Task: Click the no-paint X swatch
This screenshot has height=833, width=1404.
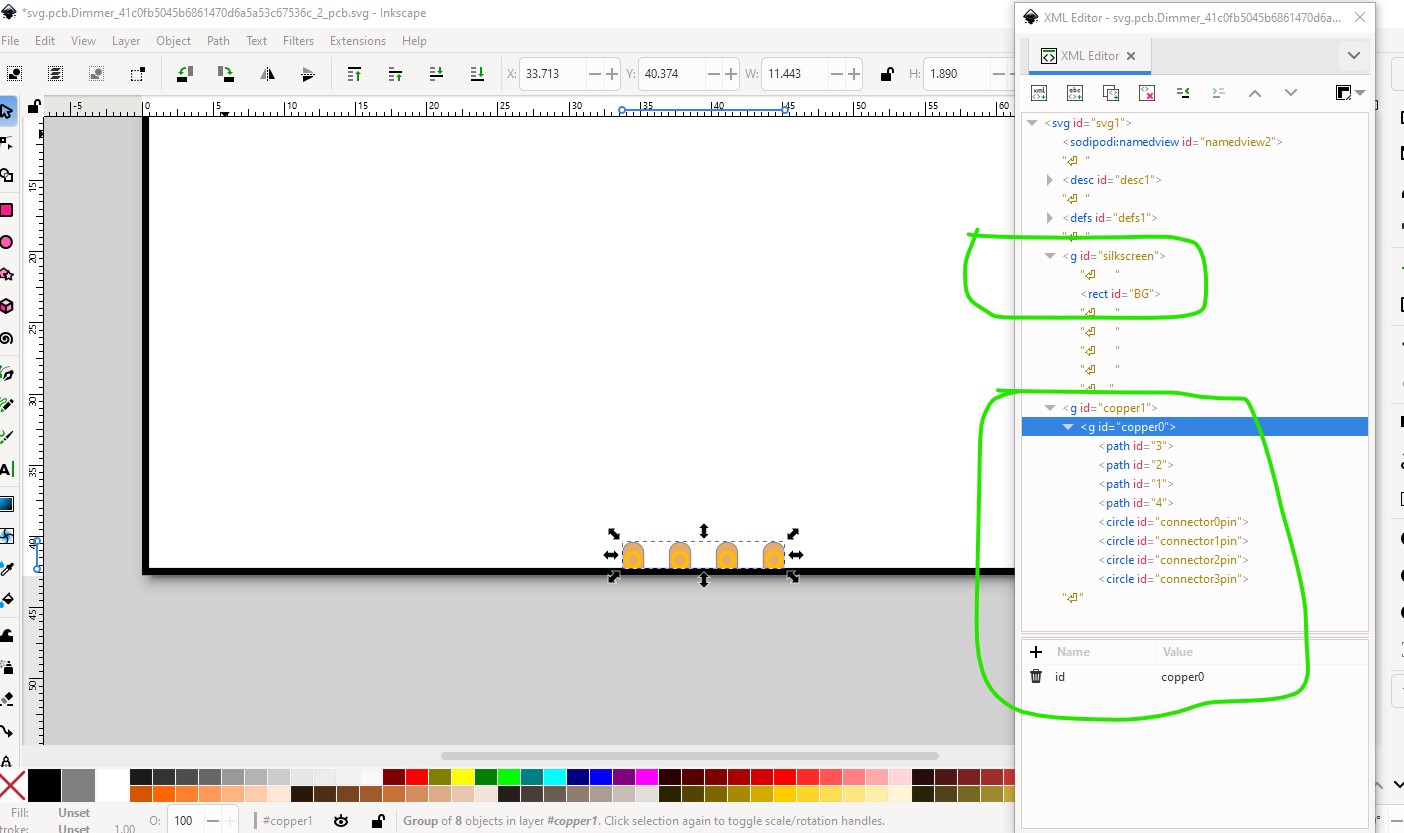Action: pyautogui.click(x=12, y=785)
